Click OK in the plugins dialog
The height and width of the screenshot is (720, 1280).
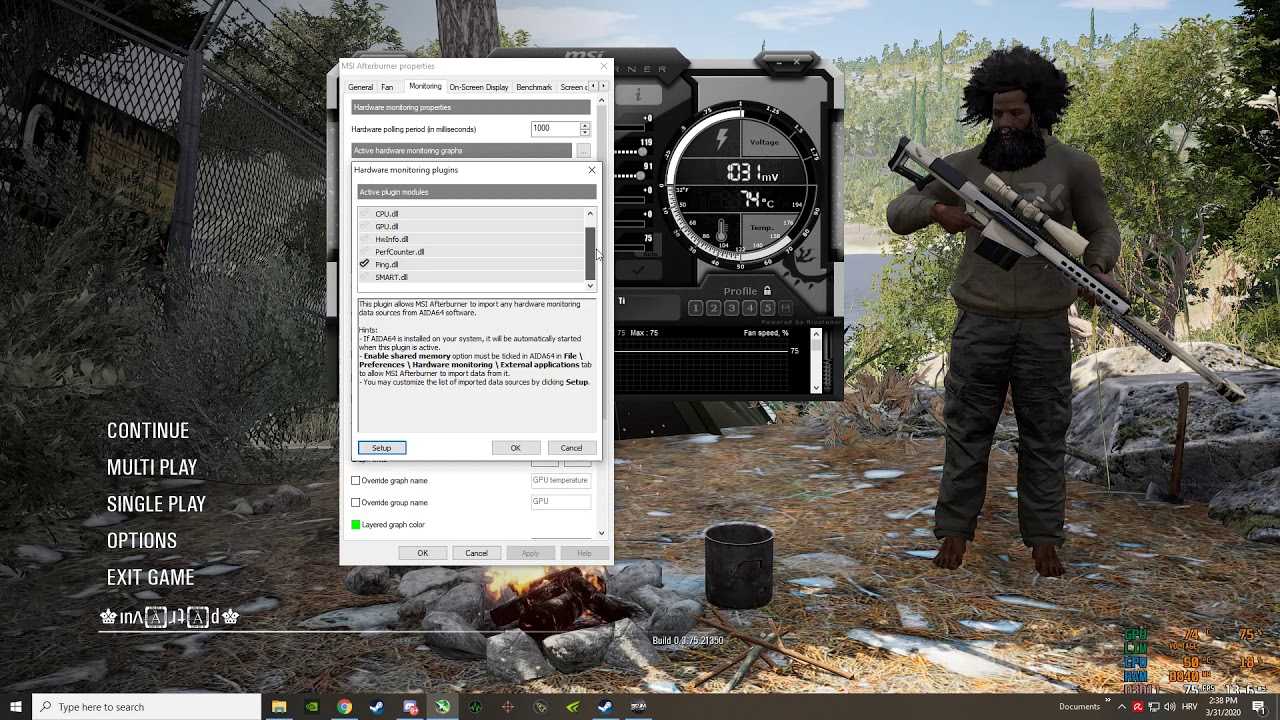[x=516, y=448]
